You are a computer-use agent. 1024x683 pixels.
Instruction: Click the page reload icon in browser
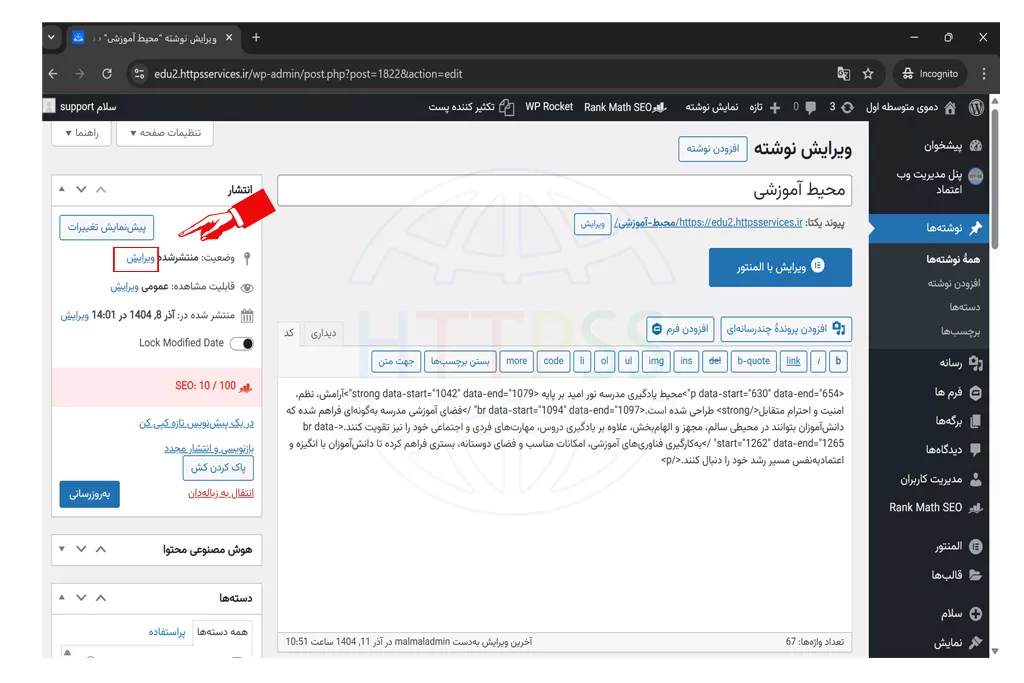click(107, 74)
